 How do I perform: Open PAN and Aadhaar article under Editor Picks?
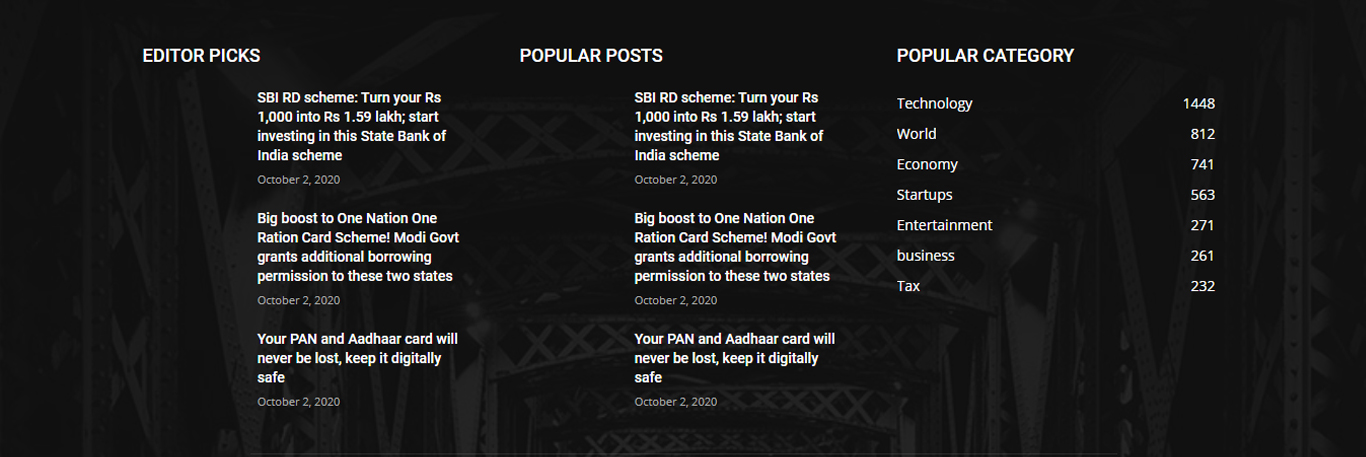[x=357, y=358]
